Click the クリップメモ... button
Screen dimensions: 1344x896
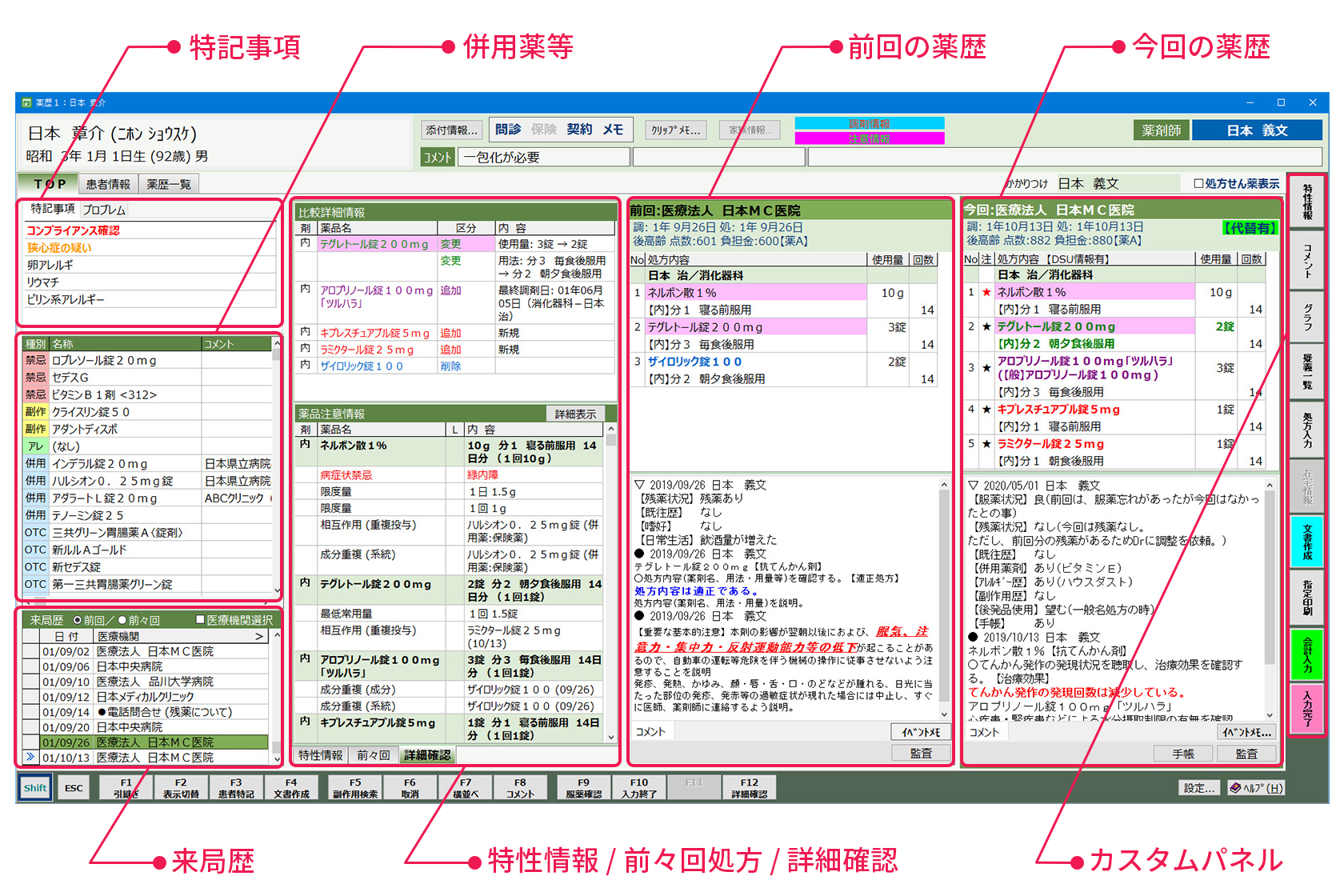click(x=676, y=130)
